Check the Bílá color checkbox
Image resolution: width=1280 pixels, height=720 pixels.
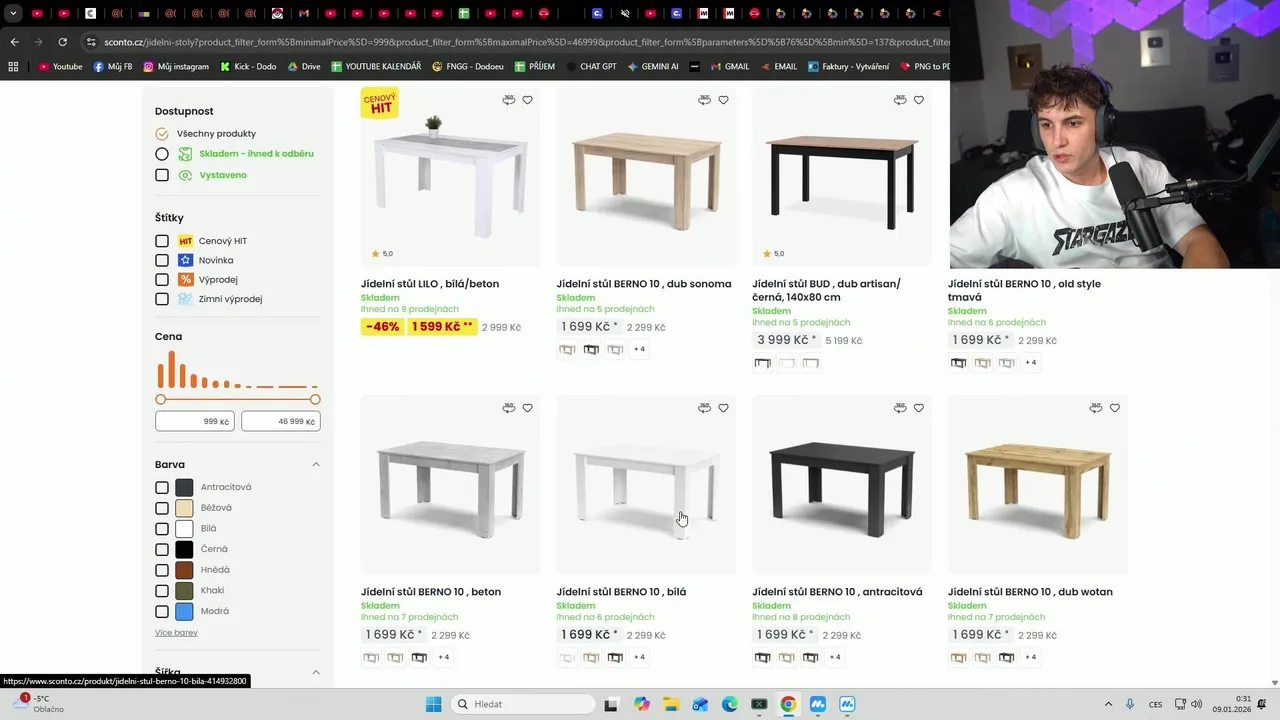click(x=162, y=529)
